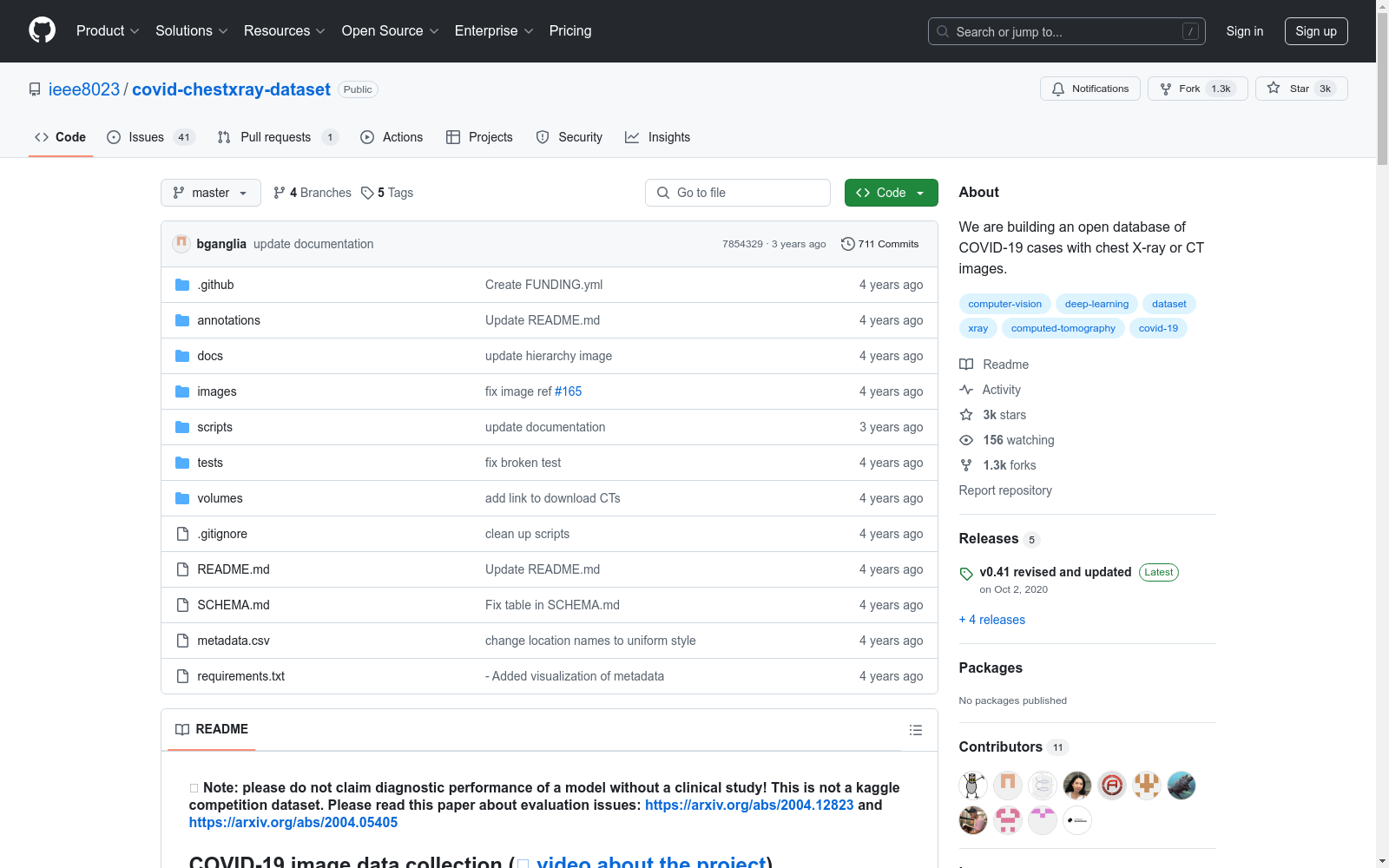Open the scripts folder icon

click(x=182, y=427)
